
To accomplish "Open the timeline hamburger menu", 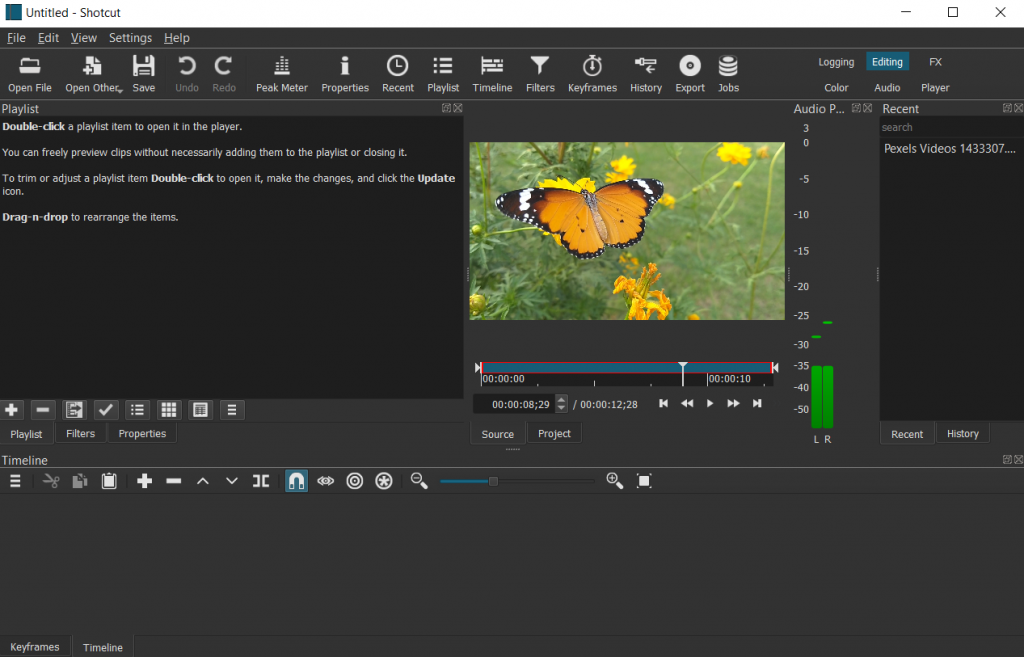I will click(x=15, y=481).
